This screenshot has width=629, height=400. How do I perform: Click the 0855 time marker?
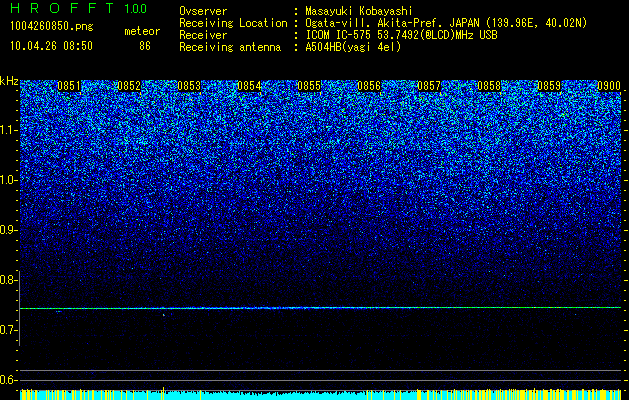[309, 86]
